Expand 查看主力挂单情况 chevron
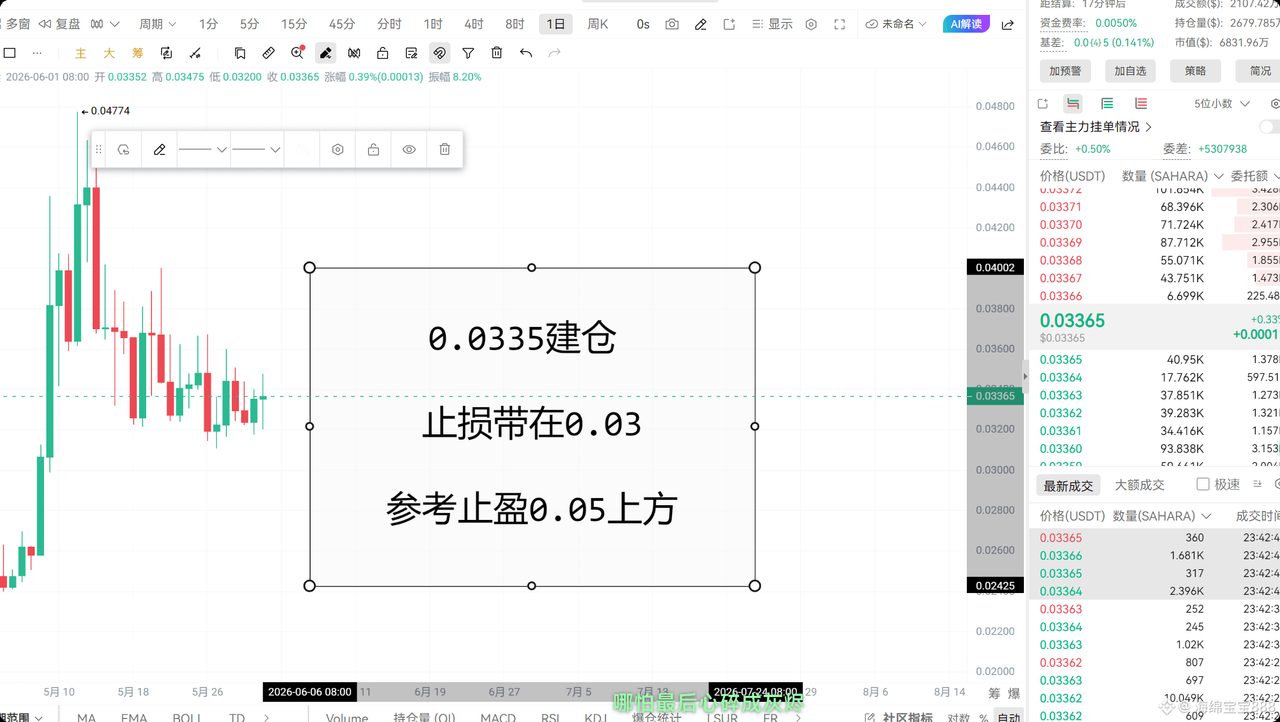The width and height of the screenshot is (1280, 722). pyautogui.click(x=1148, y=127)
